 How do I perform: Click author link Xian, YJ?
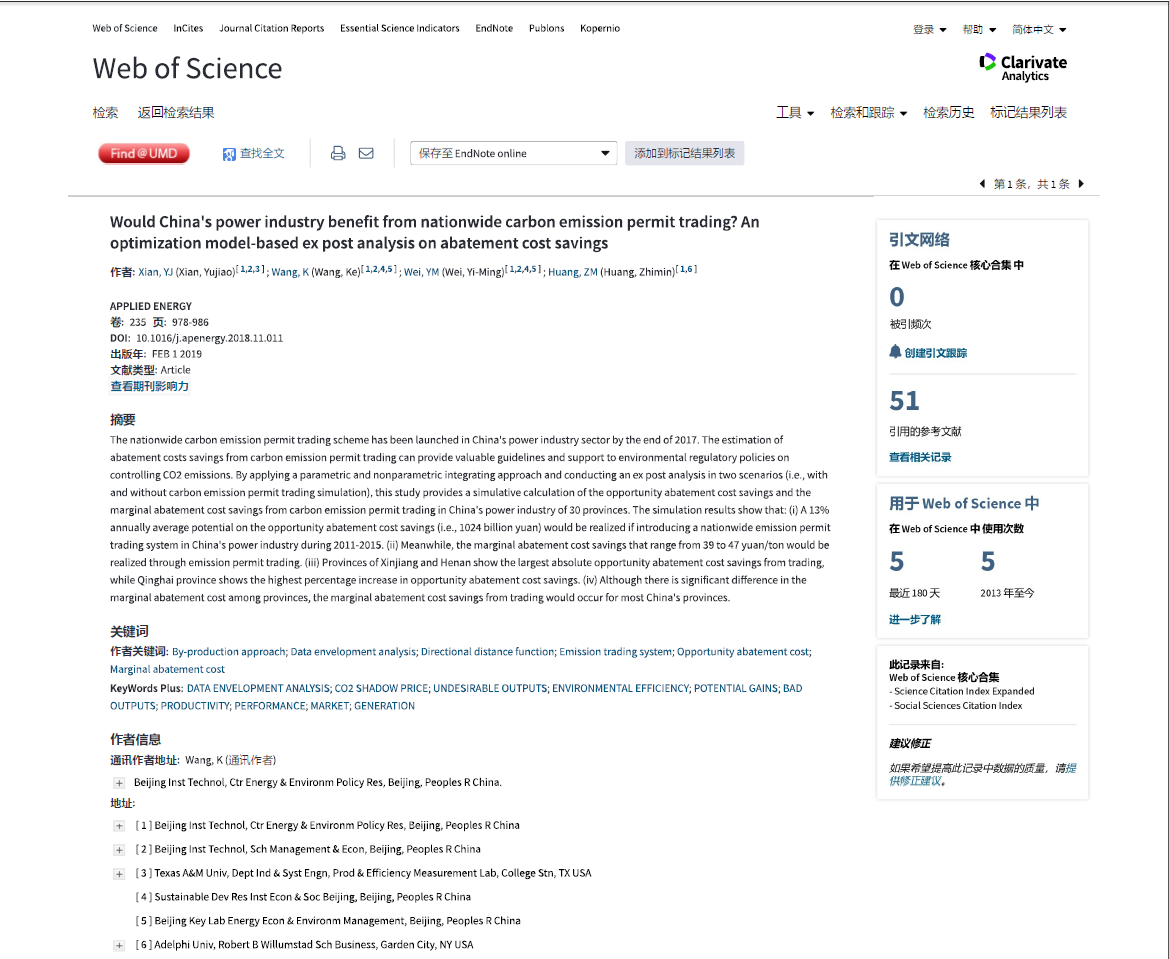[155, 272]
